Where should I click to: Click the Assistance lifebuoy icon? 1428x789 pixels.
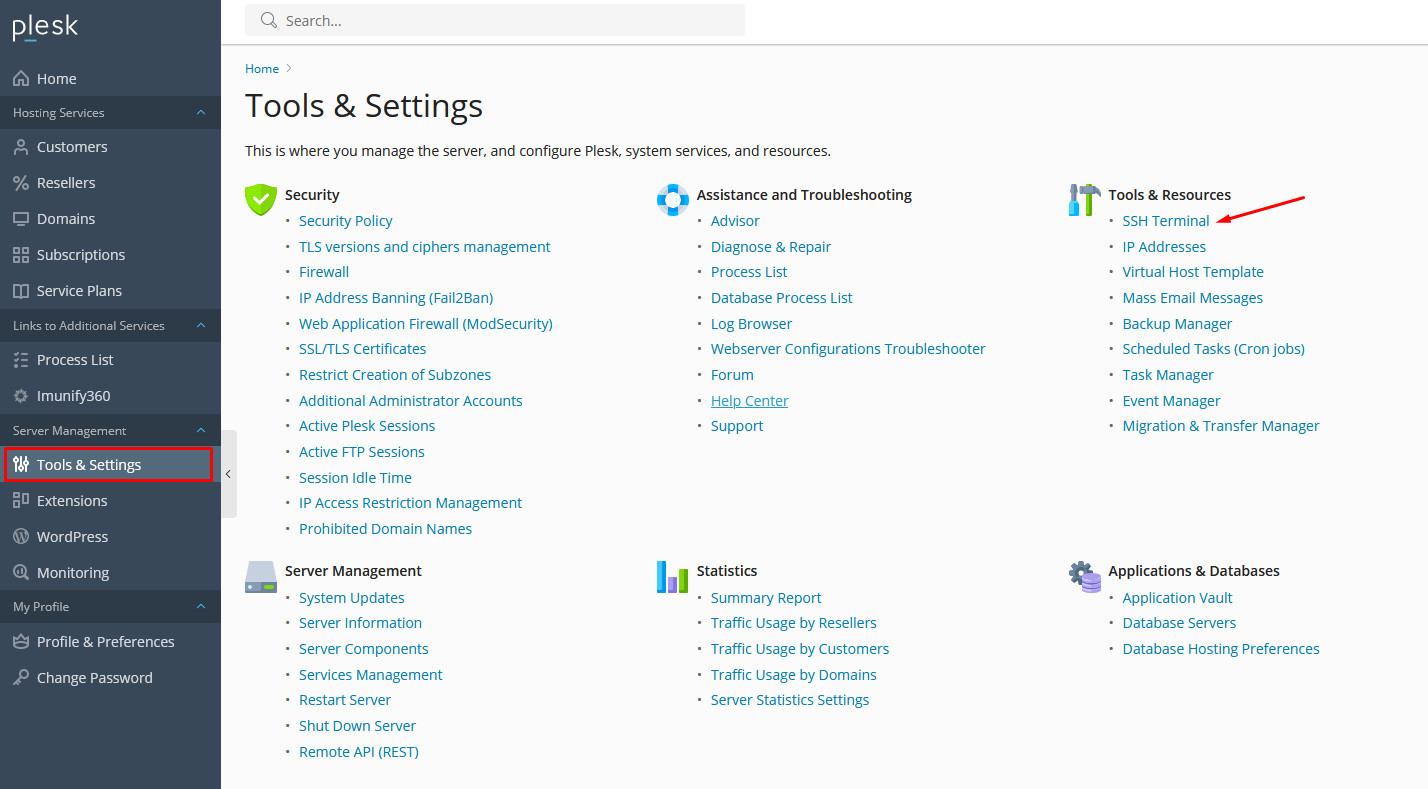pos(673,199)
